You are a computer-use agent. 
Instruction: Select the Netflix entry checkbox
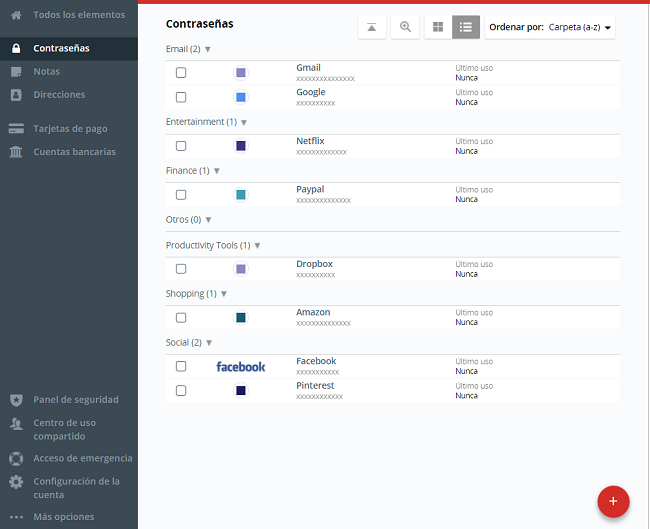pyautogui.click(x=181, y=146)
